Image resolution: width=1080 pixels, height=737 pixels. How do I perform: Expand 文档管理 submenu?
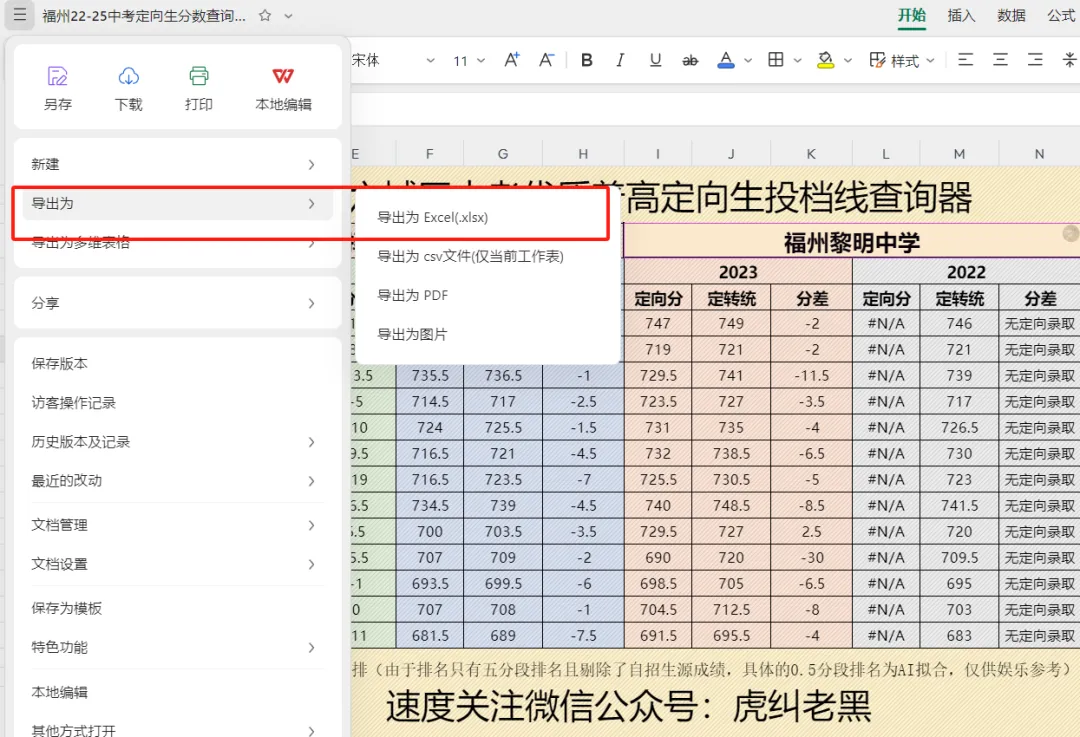click(x=177, y=525)
